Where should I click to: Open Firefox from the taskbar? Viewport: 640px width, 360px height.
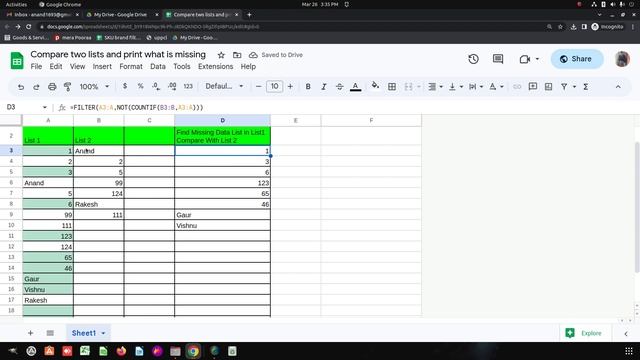coord(121,351)
